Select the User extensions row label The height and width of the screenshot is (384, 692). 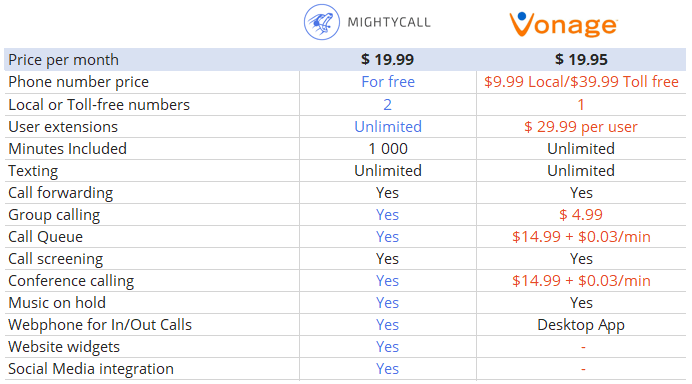pos(63,127)
